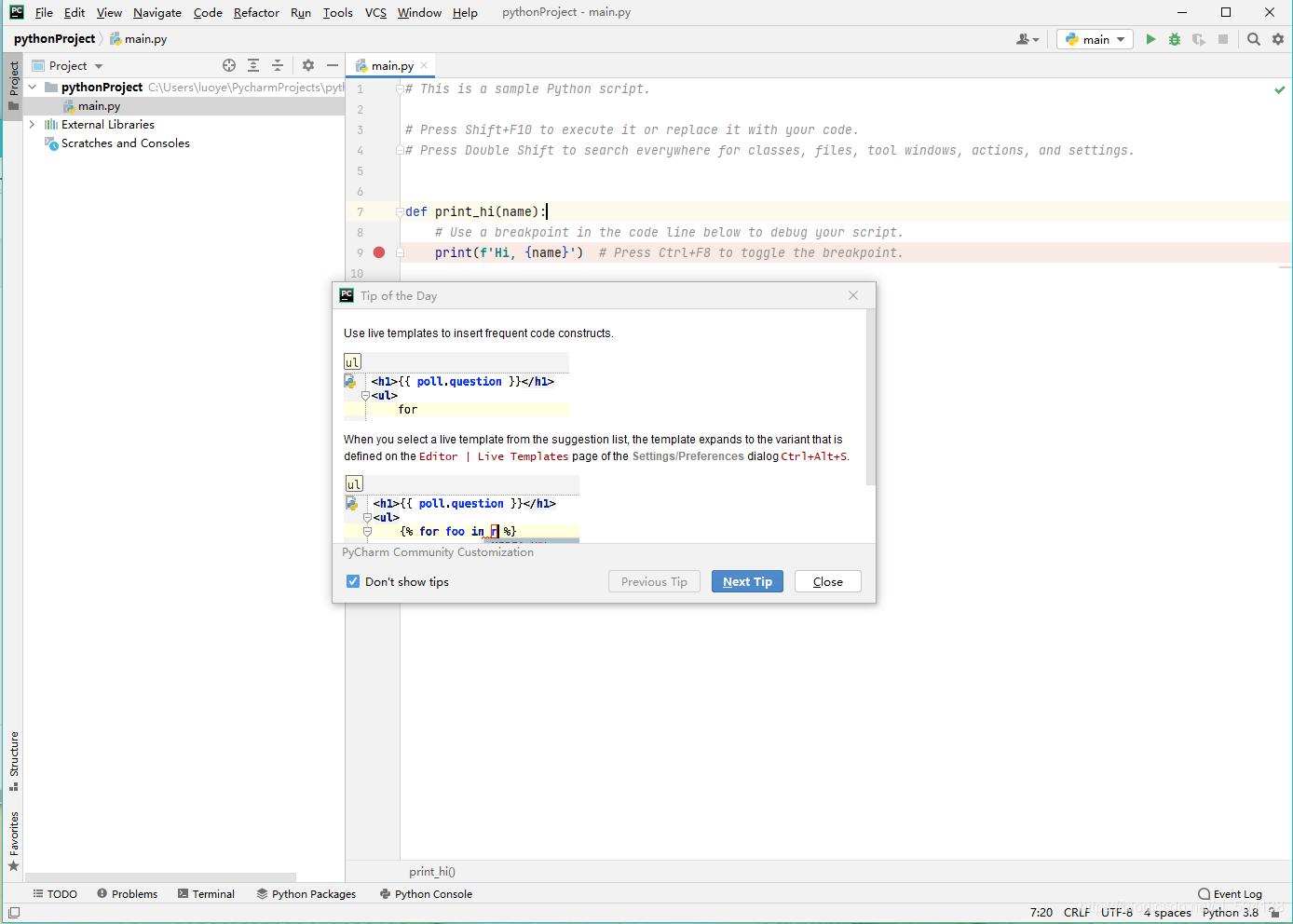
Task: Select main.py in the project tree
Action: pos(99,106)
